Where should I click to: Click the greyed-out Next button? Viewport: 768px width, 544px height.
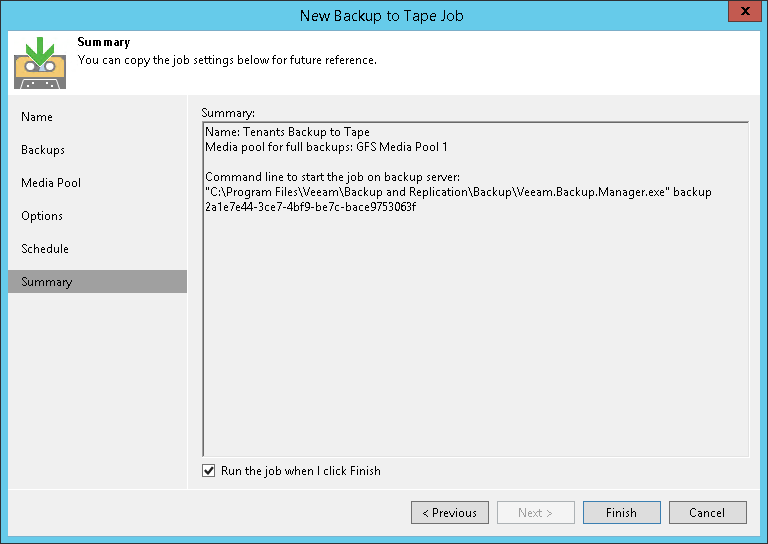pos(535,513)
